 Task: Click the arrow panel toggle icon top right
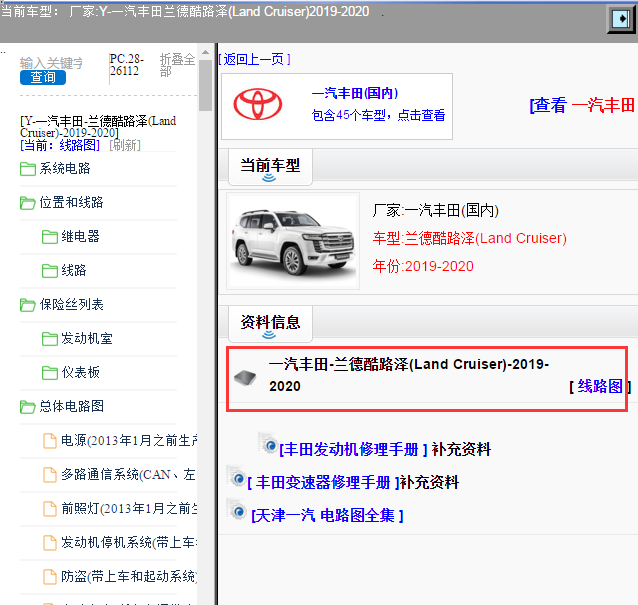620,18
